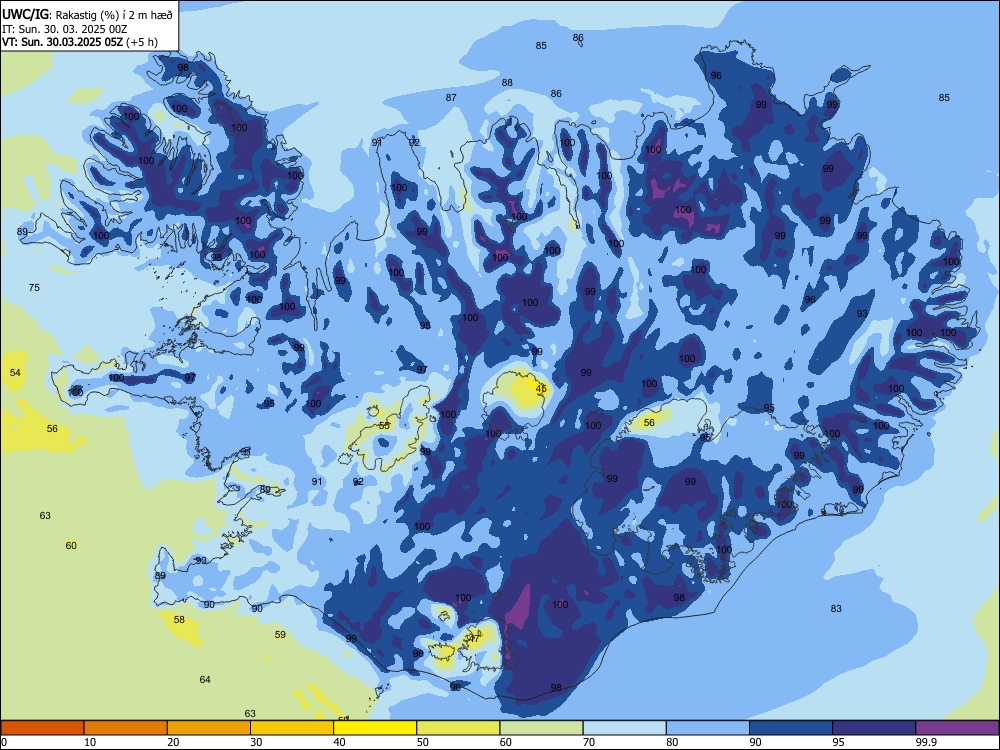Image resolution: width=1000 pixels, height=750 pixels.
Task: Click the legend tick label '70'
Action: [x=589, y=742]
